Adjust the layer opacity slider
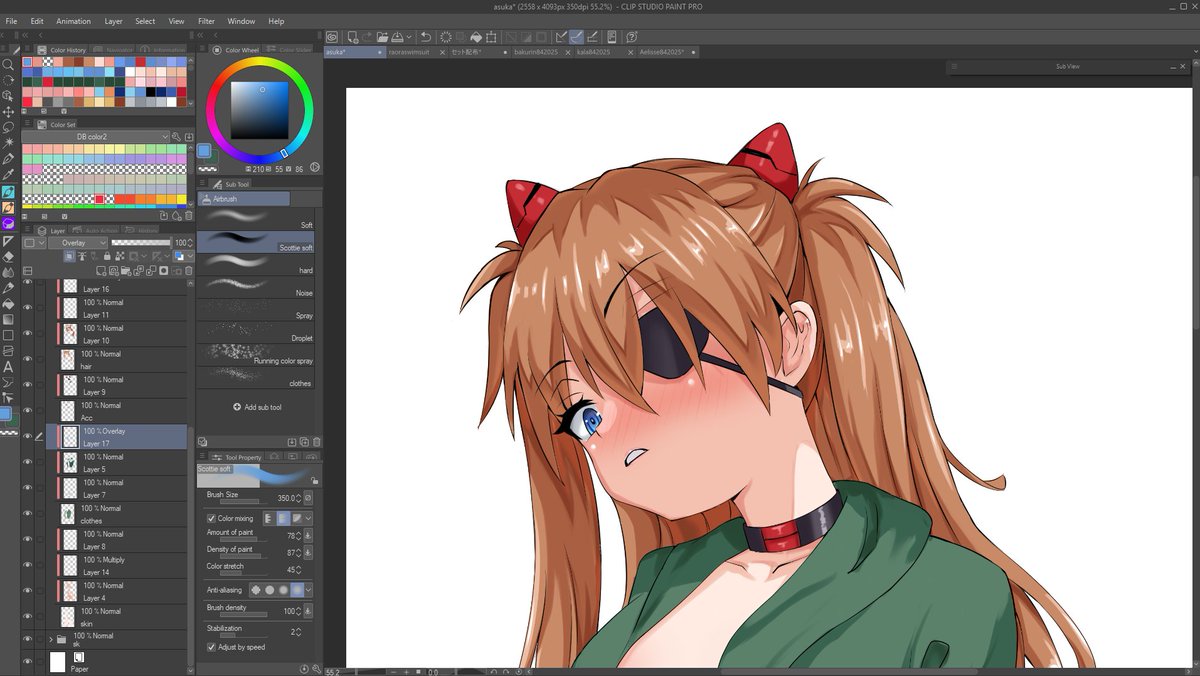Screen dimensions: 1200x676 140,243
